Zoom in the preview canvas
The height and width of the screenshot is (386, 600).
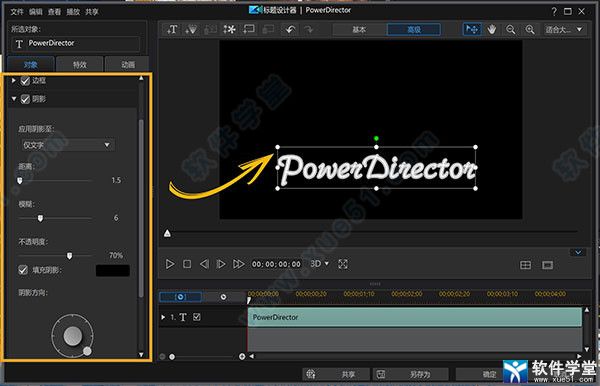click(530, 29)
